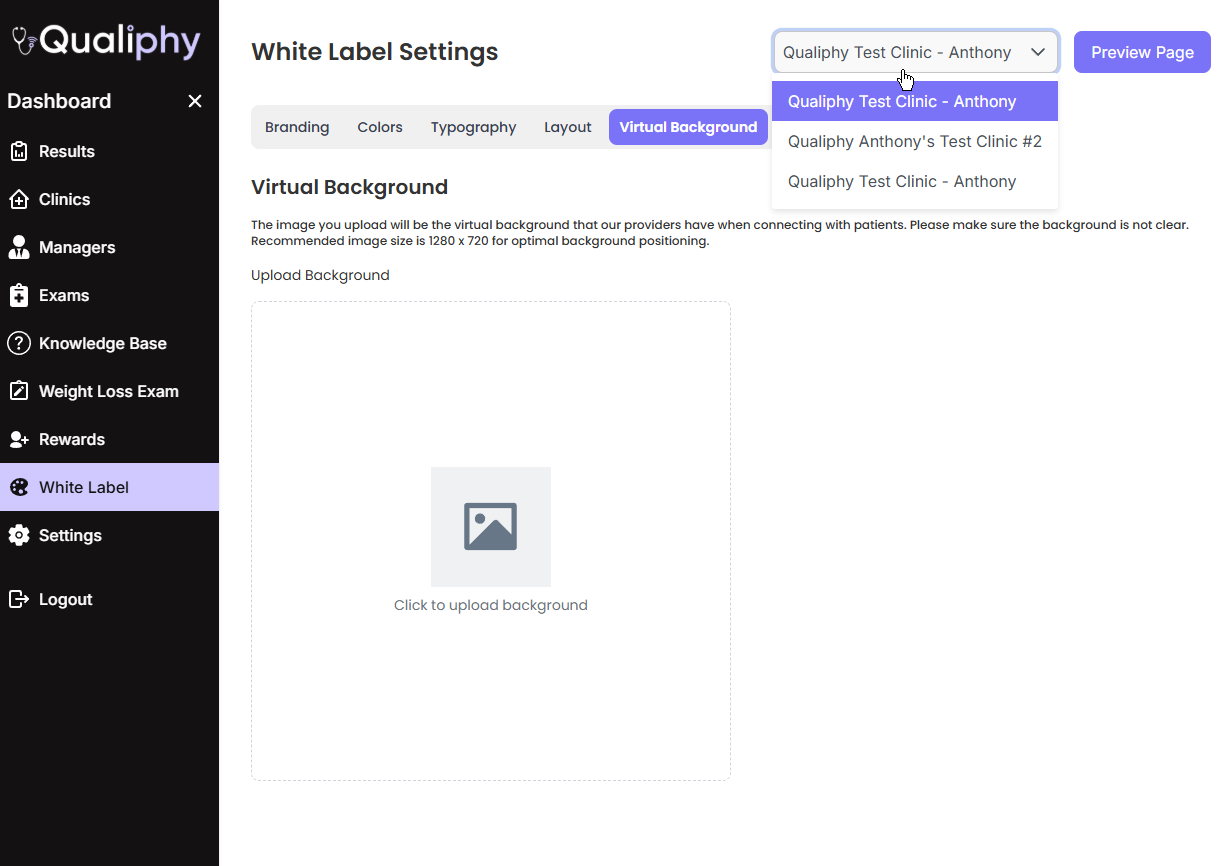Screen dimensions: 1226x866
Task: Switch to the Colors tab
Action: tap(380, 127)
